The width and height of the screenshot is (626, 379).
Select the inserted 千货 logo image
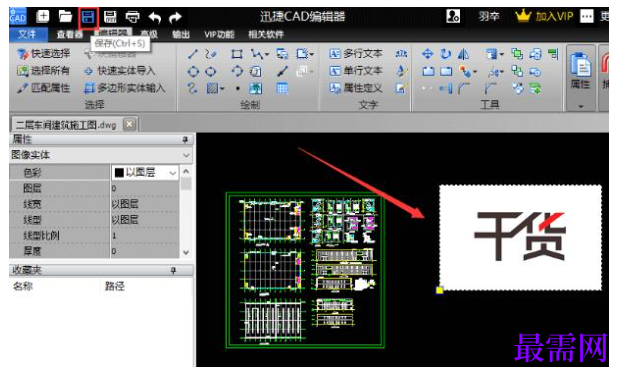pos(520,237)
